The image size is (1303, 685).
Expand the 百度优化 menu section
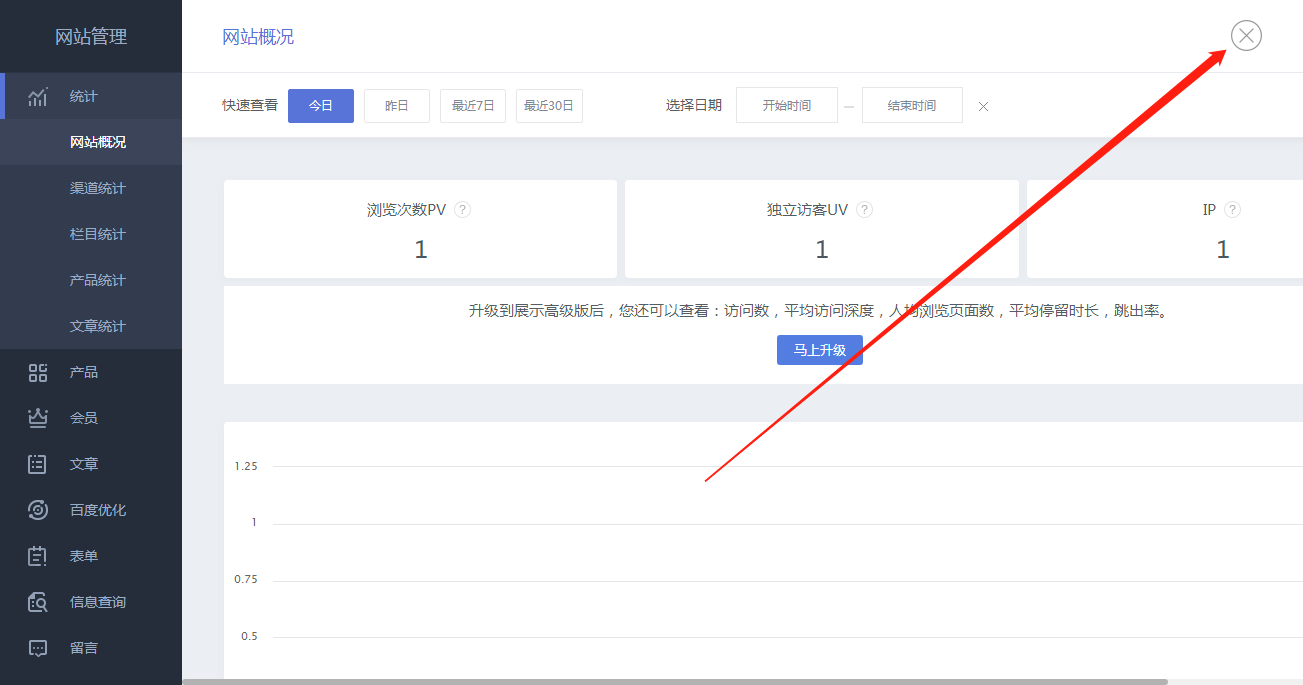click(x=91, y=510)
